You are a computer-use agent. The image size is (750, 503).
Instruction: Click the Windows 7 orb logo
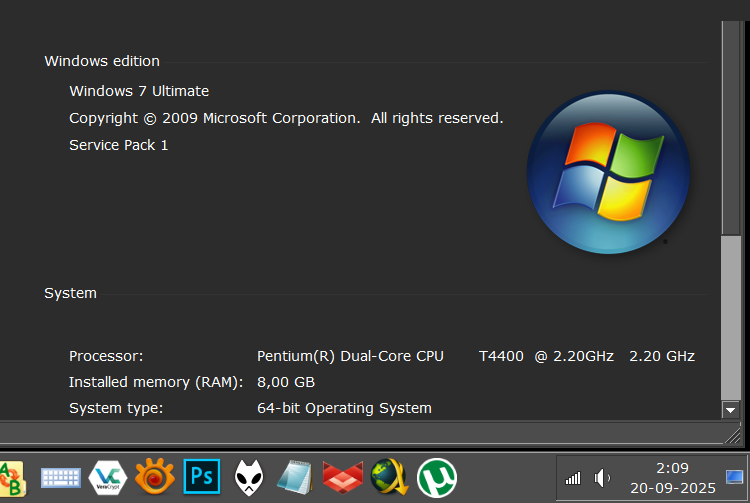point(608,172)
